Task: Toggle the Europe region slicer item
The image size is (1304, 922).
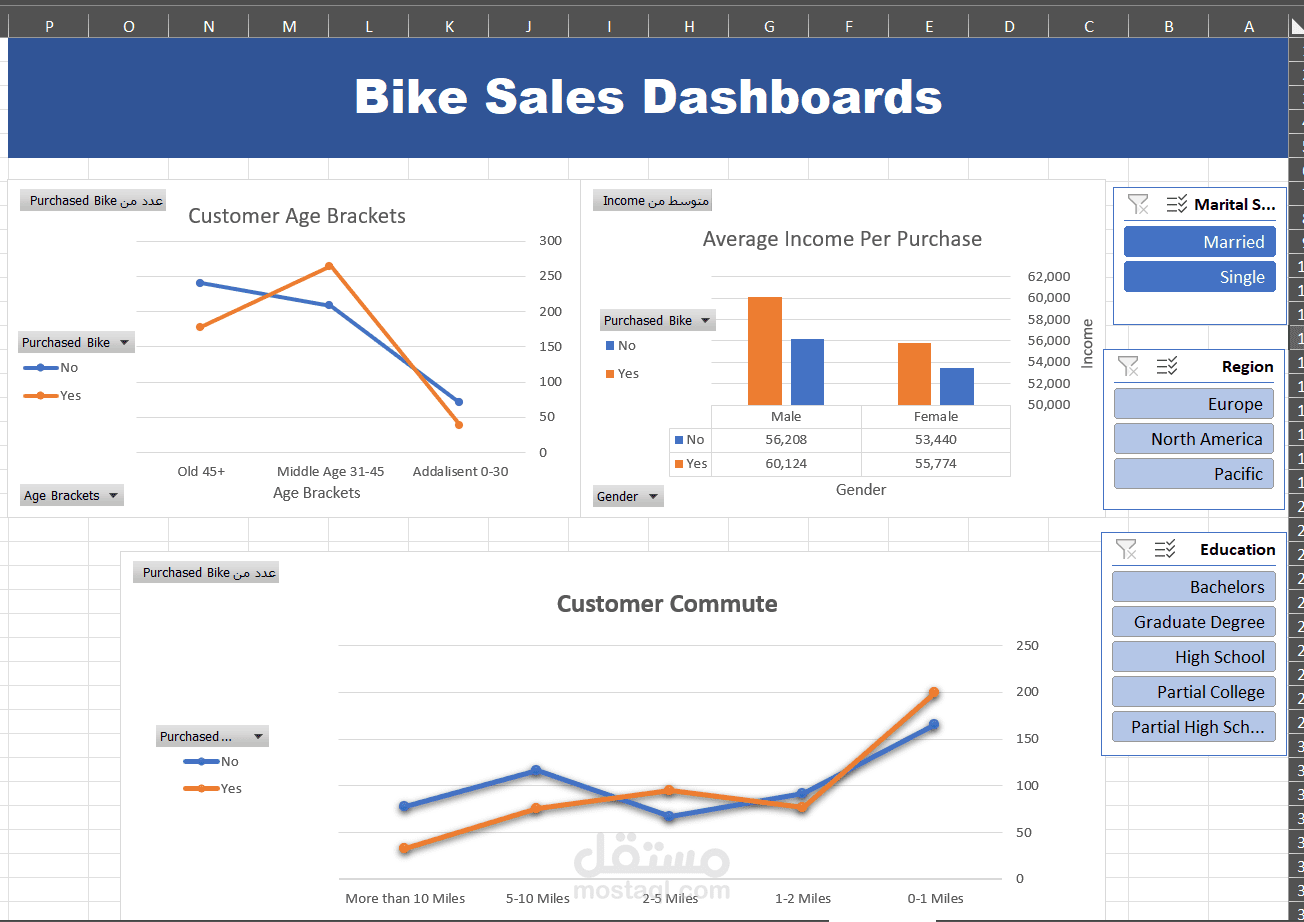Action: click(x=1193, y=404)
